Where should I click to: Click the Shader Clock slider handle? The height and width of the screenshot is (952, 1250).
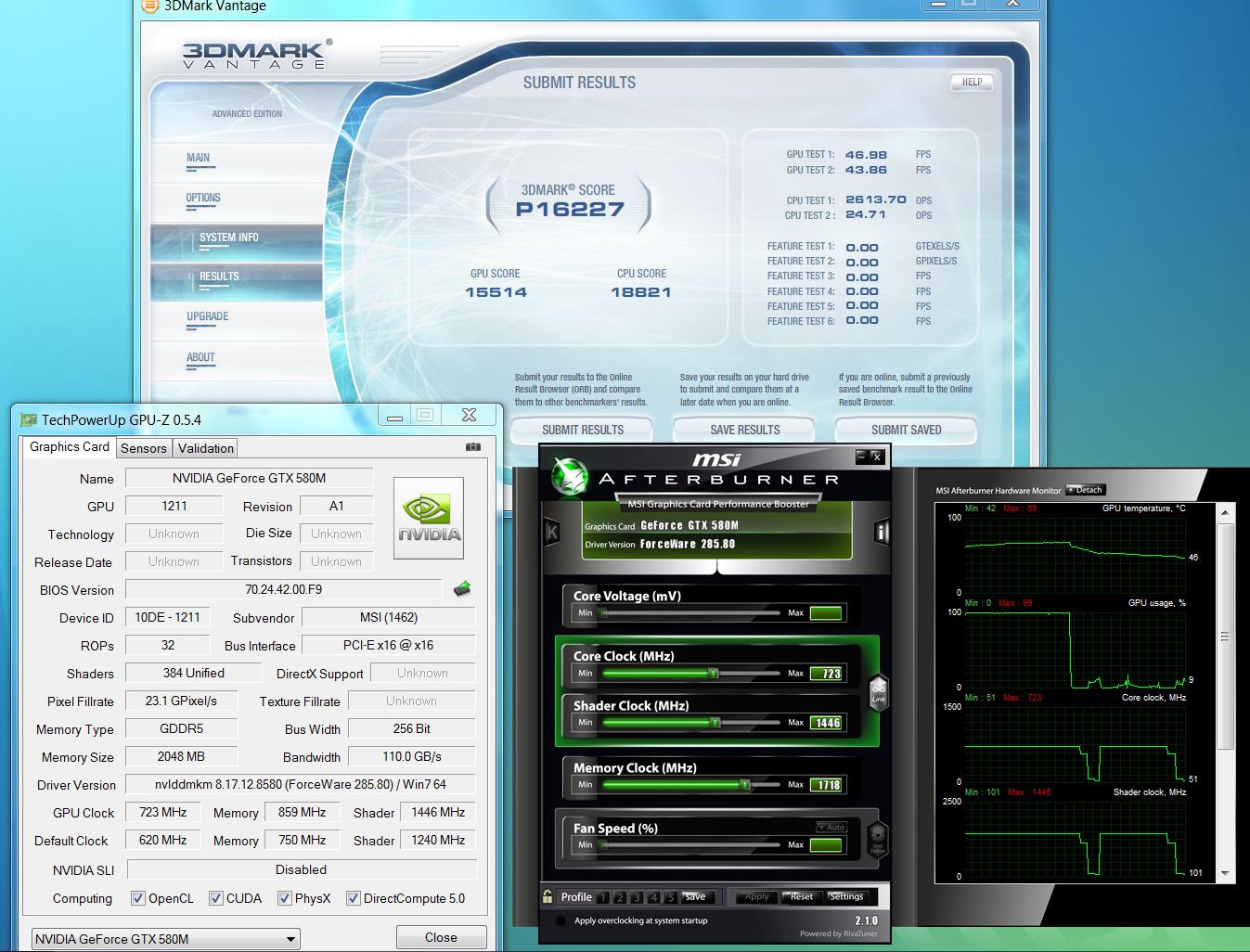pos(715,722)
